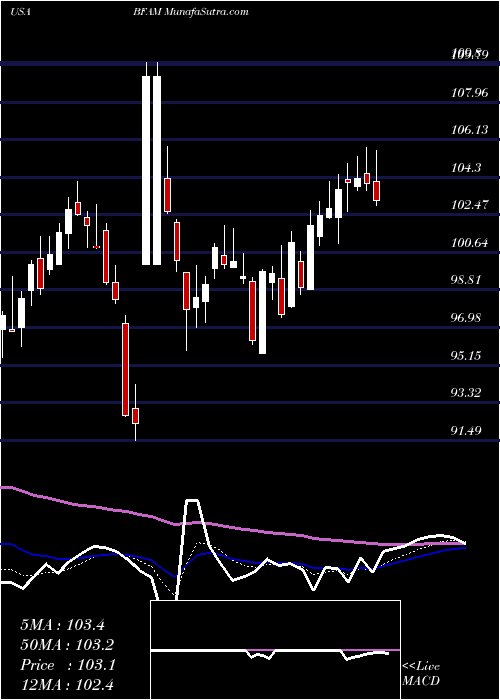
Task: Click the 104.3 price label
Action: pos(467,168)
